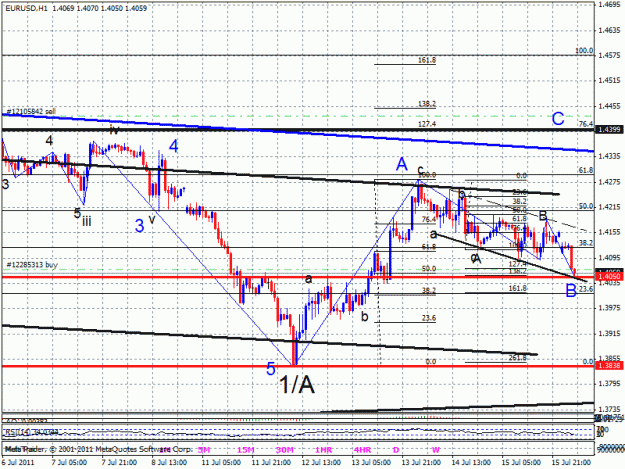The width and height of the screenshot is (625, 469).
Task: Click the black iv subwave label
Action: [x=114, y=130]
